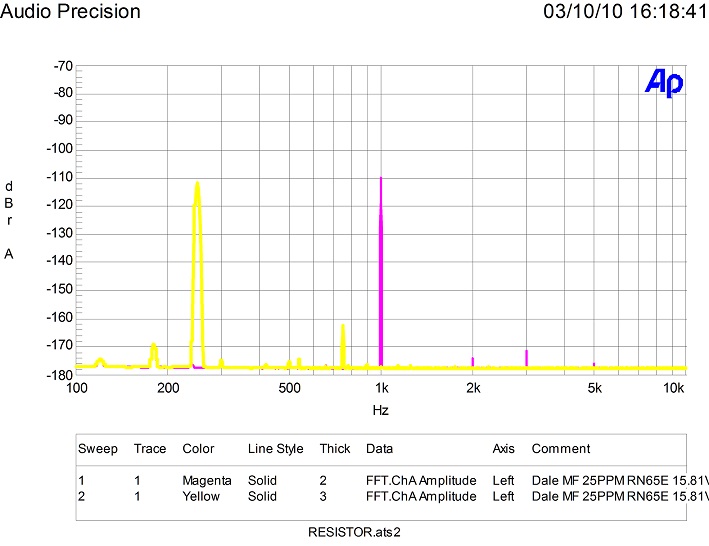Click the 'Audio Precision' title text

71,11
